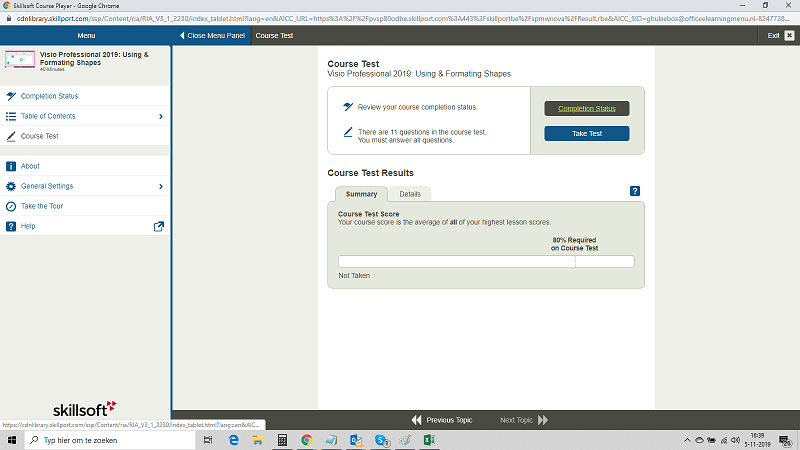Click the Exit X icon
The image size is (800, 450).
tap(789, 36)
